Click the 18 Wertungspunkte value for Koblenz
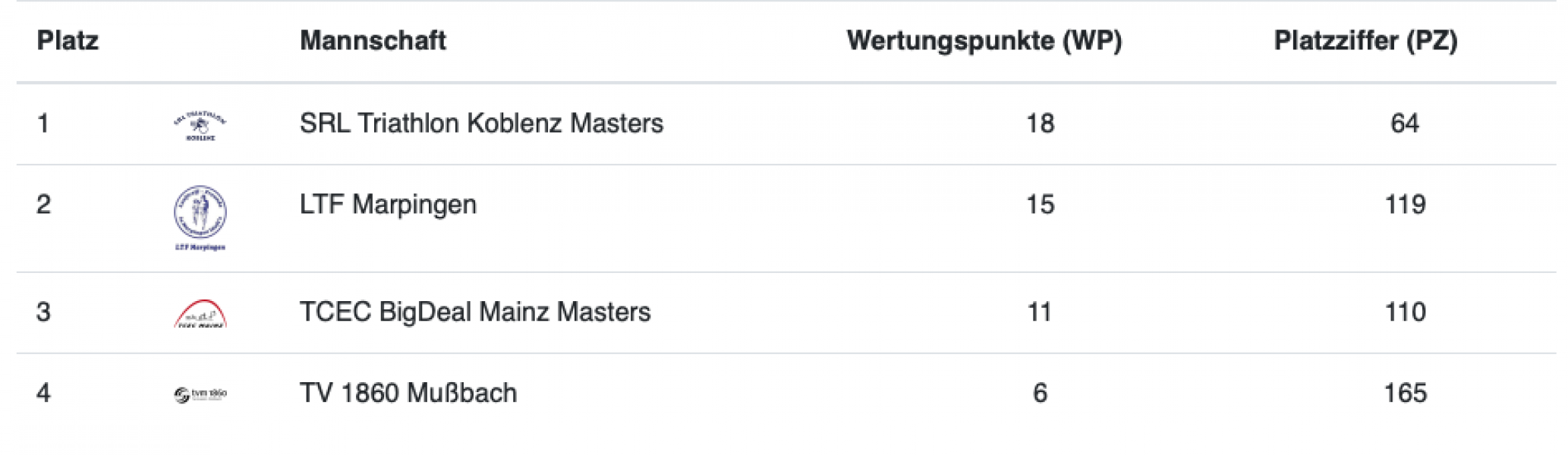This screenshot has height=455, width=1568. tap(1040, 124)
